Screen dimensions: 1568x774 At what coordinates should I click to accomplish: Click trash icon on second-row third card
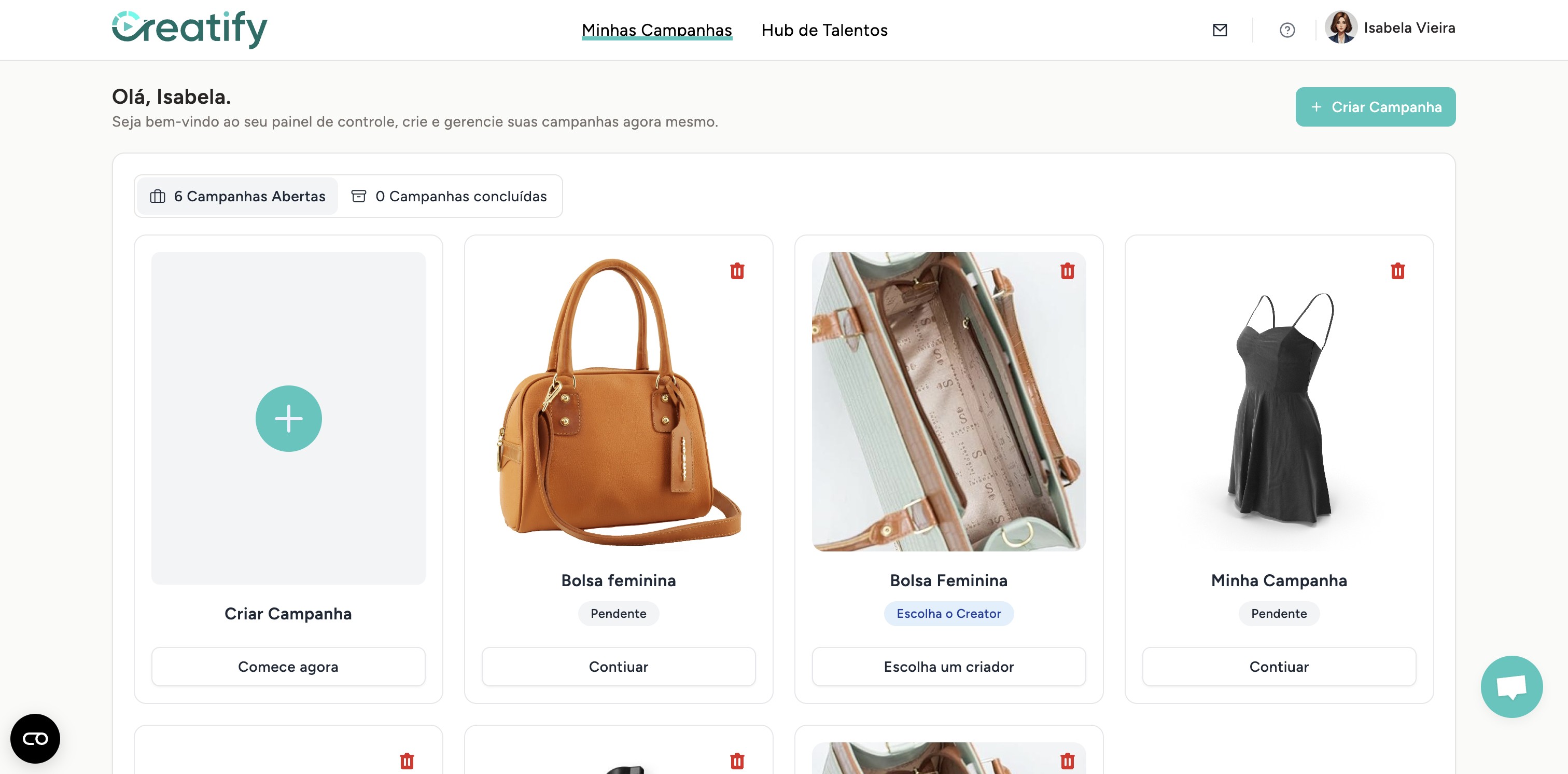click(x=1067, y=761)
